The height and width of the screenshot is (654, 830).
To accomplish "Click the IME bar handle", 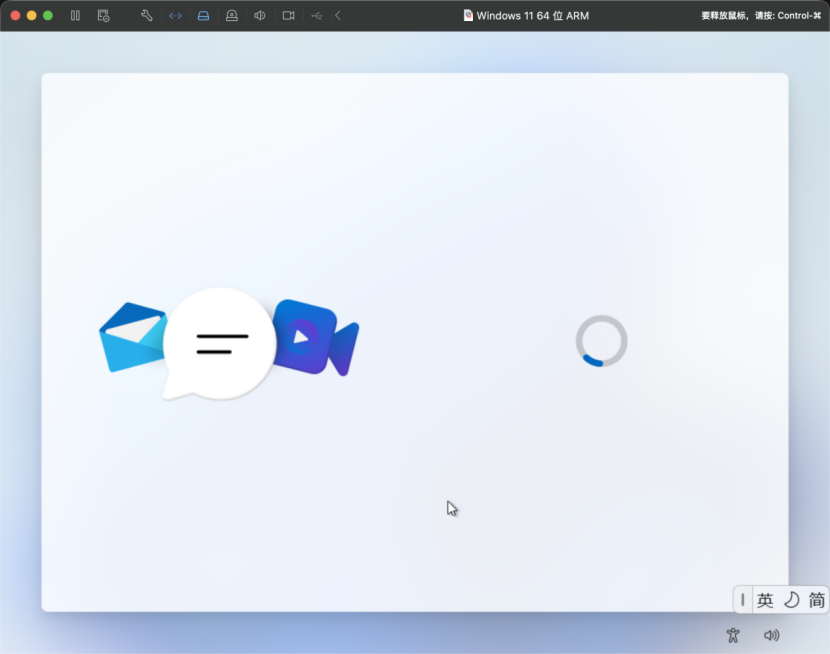I will 743,600.
